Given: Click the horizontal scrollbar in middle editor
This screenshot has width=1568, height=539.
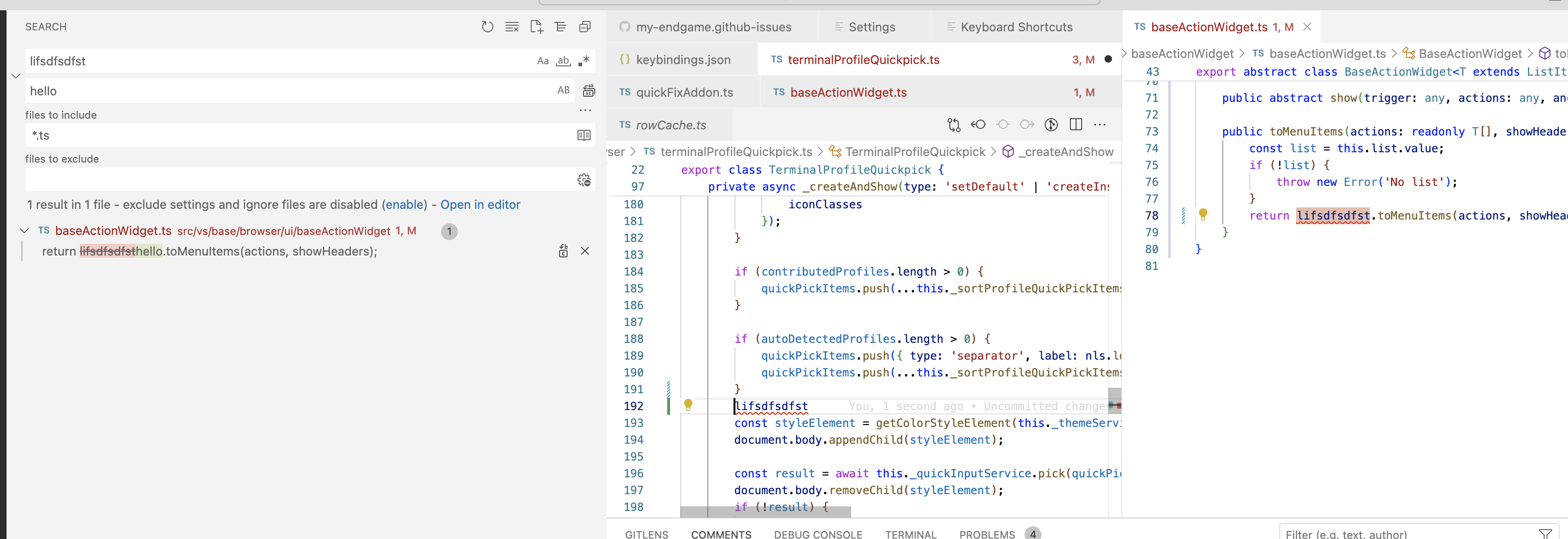Looking at the screenshot, I should pos(765,511).
